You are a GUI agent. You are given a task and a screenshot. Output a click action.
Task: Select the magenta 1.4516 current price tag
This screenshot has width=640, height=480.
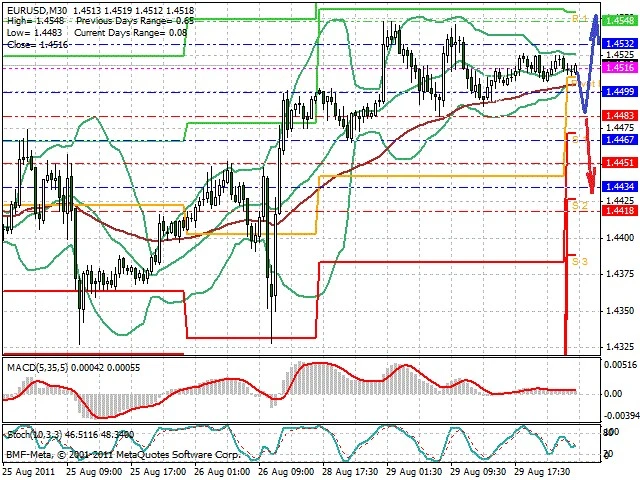[x=621, y=67]
